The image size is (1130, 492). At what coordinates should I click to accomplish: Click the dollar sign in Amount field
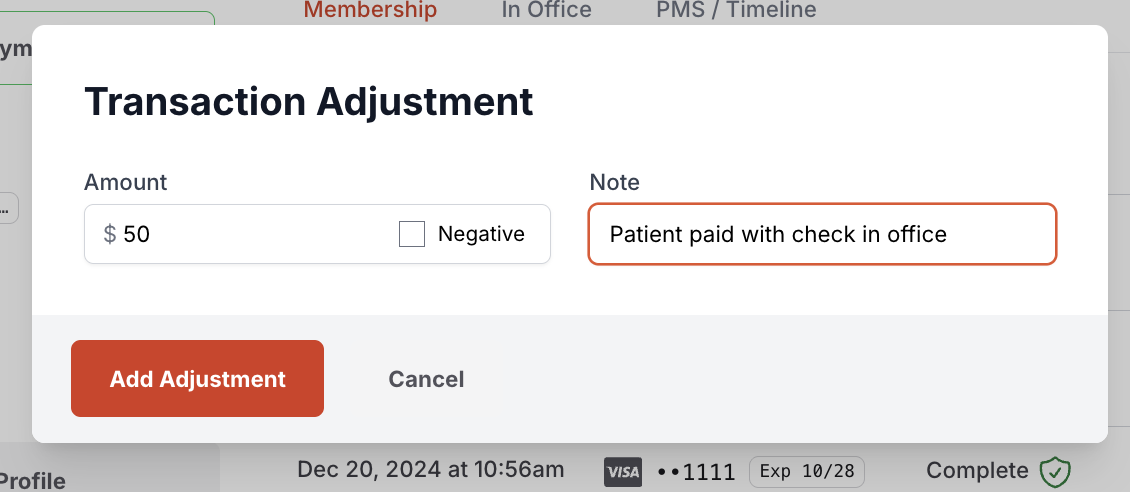pyautogui.click(x=110, y=234)
